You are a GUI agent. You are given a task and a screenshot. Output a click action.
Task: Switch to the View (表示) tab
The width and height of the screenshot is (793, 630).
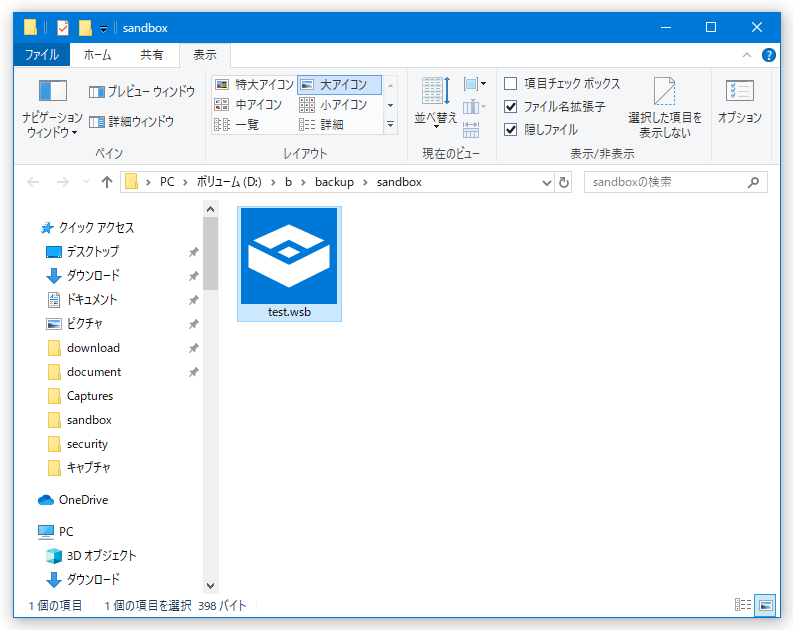coord(205,55)
